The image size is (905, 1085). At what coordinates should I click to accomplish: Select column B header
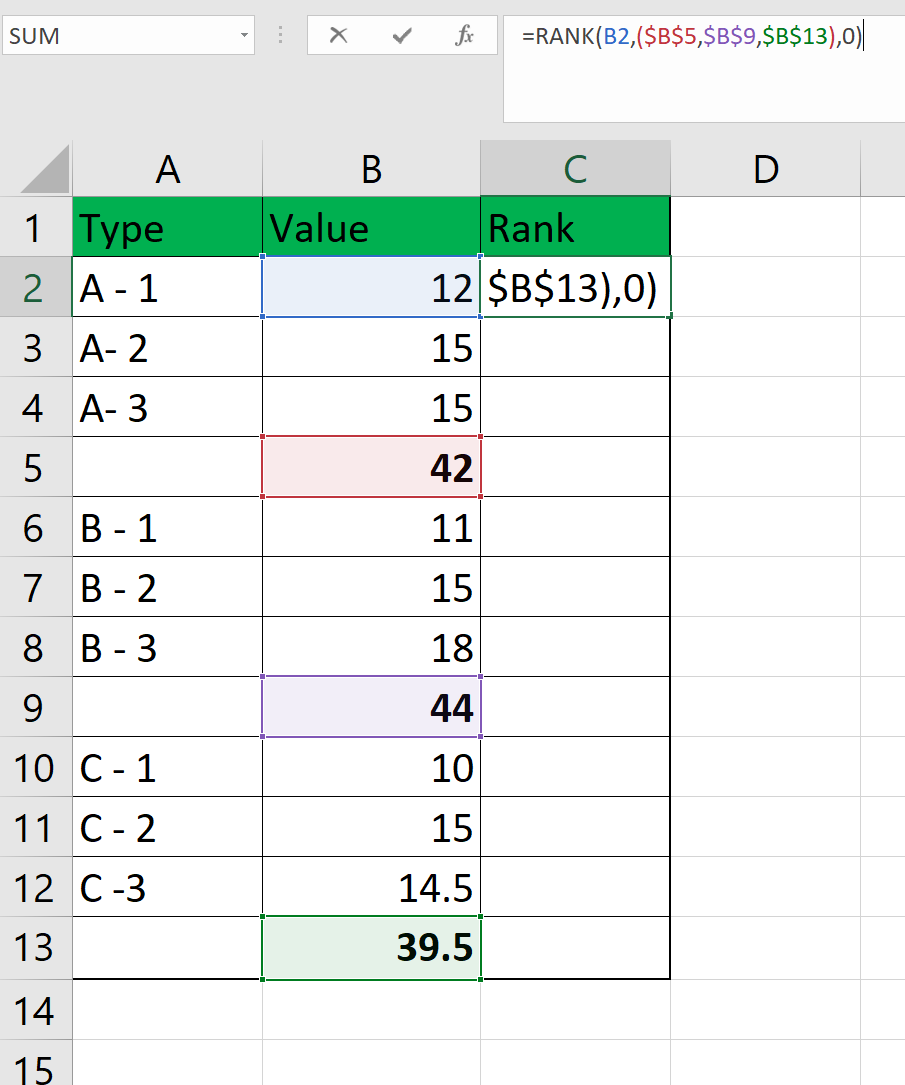click(371, 169)
